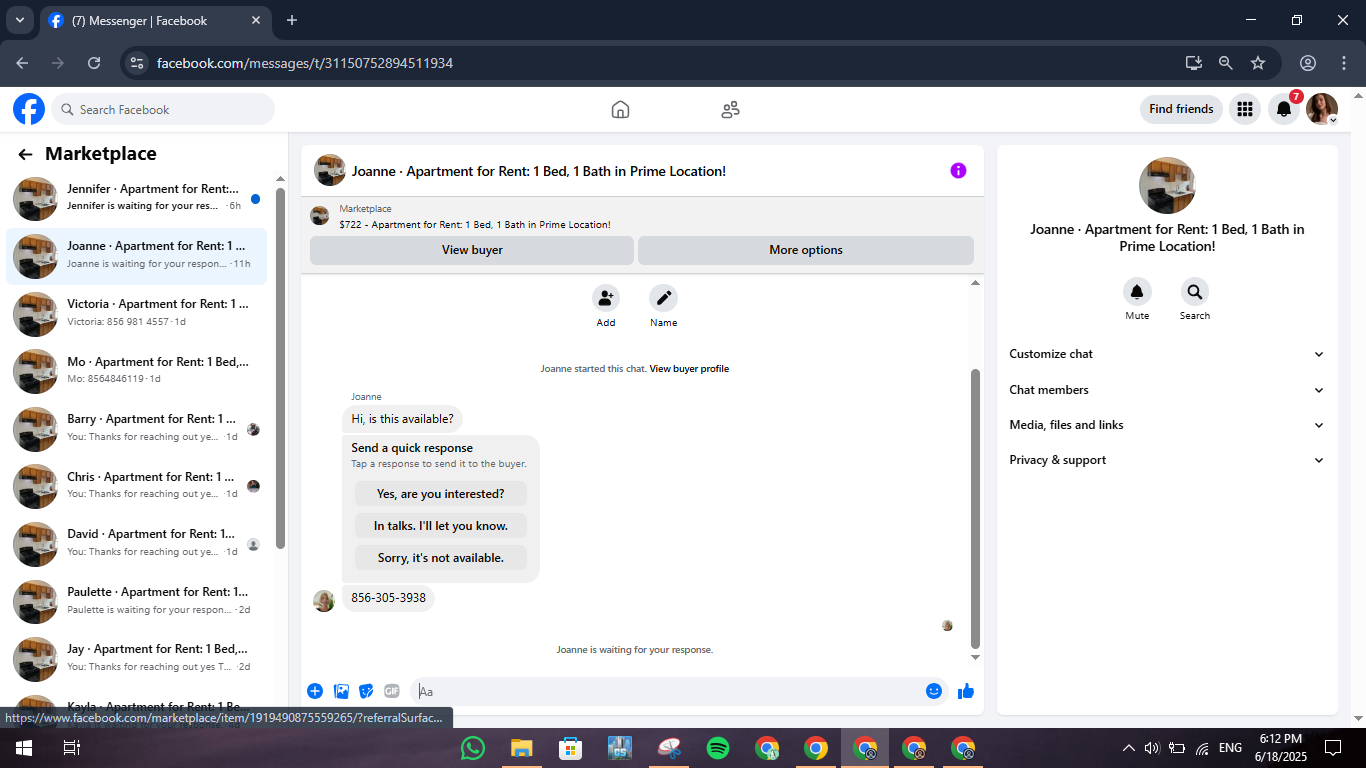The height and width of the screenshot is (768, 1366).
Task: Send quick reply "Yes, are you interested?"
Action: point(440,494)
